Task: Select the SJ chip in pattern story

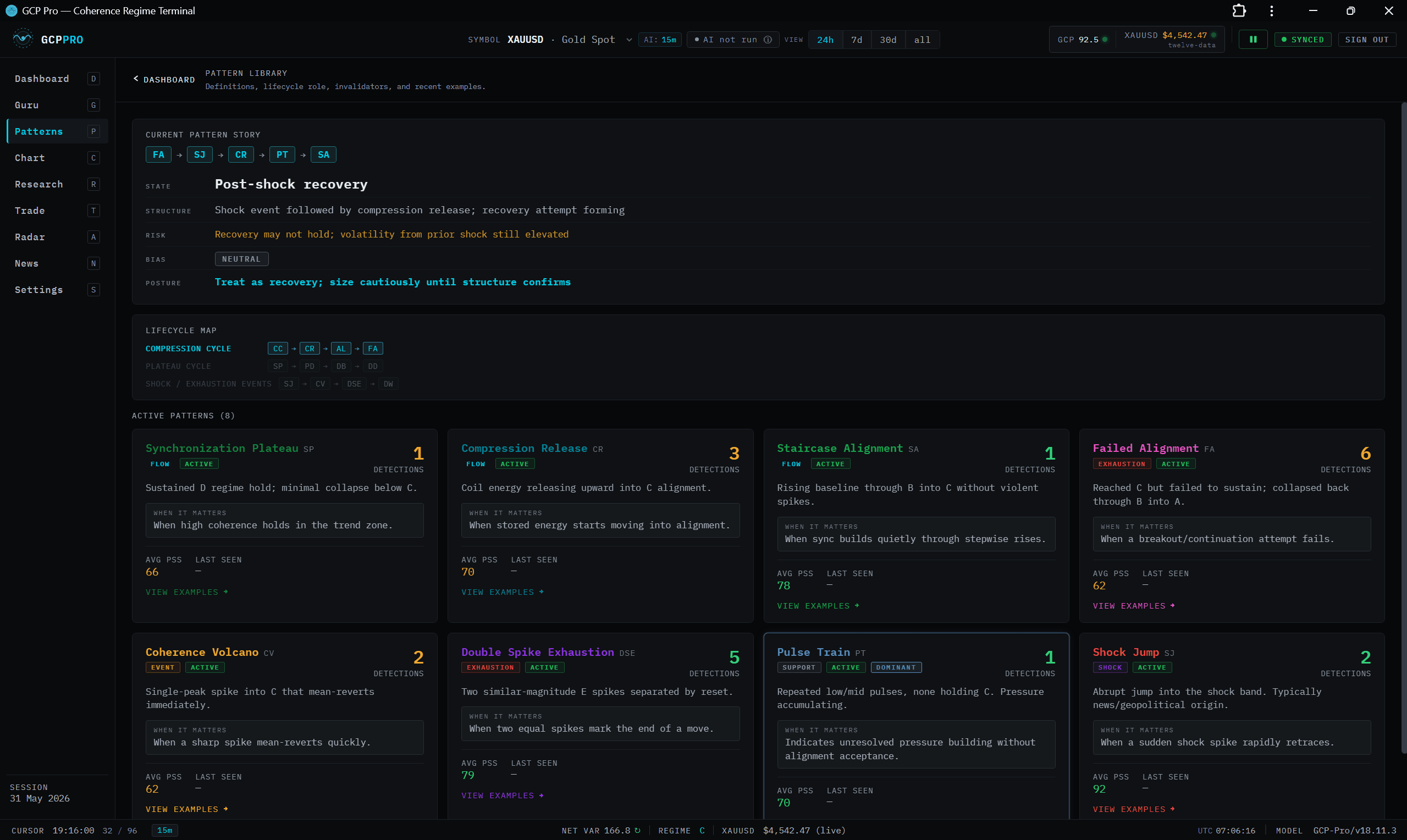Action: click(x=200, y=154)
